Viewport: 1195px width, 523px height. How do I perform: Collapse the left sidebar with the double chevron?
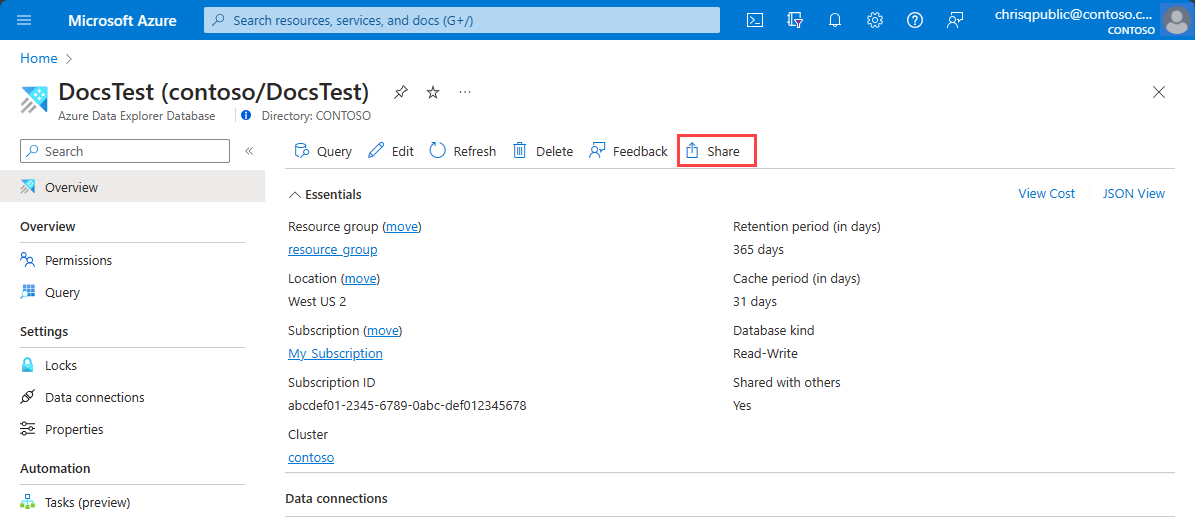248,151
